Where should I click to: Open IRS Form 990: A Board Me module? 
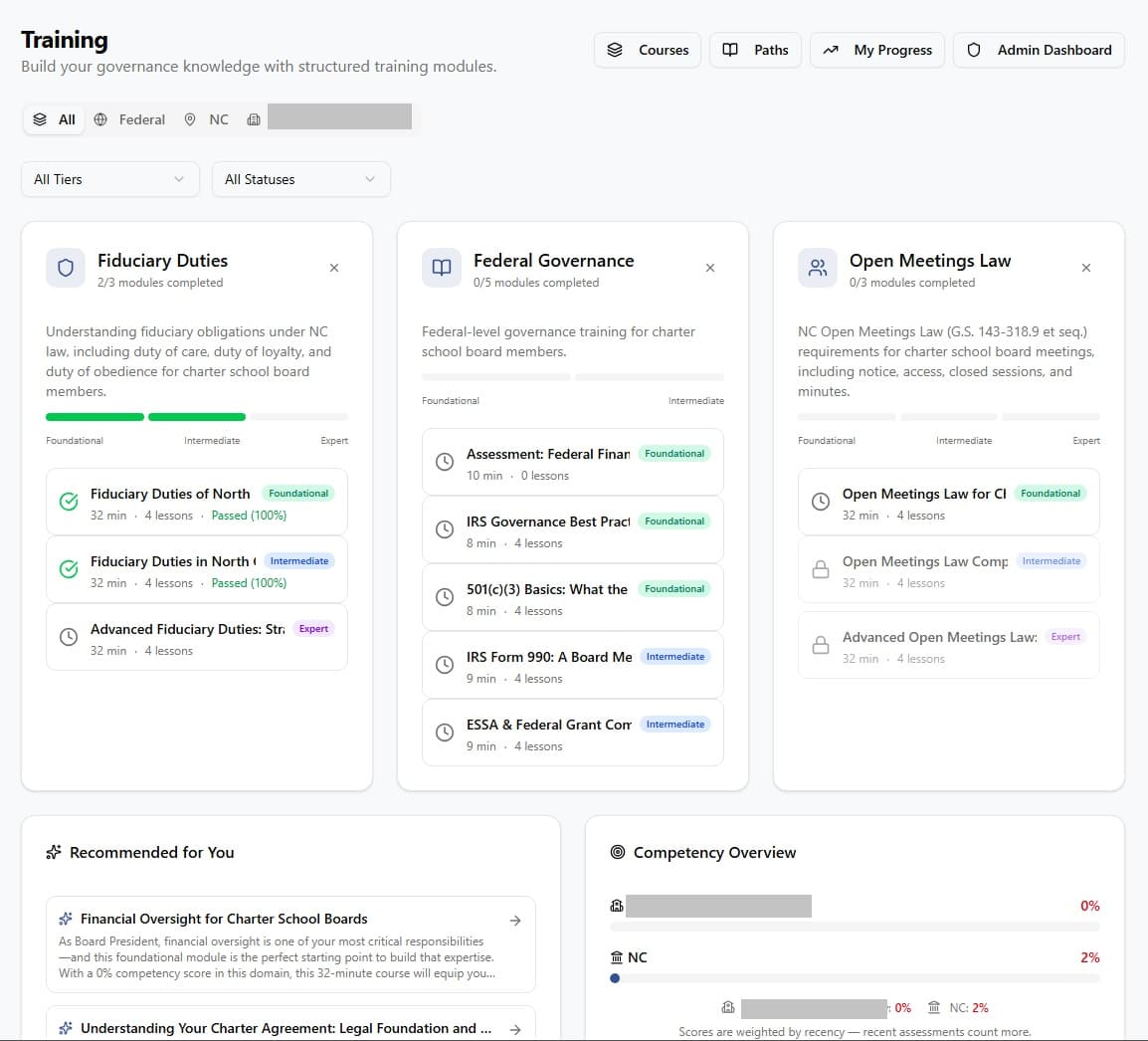pos(573,665)
